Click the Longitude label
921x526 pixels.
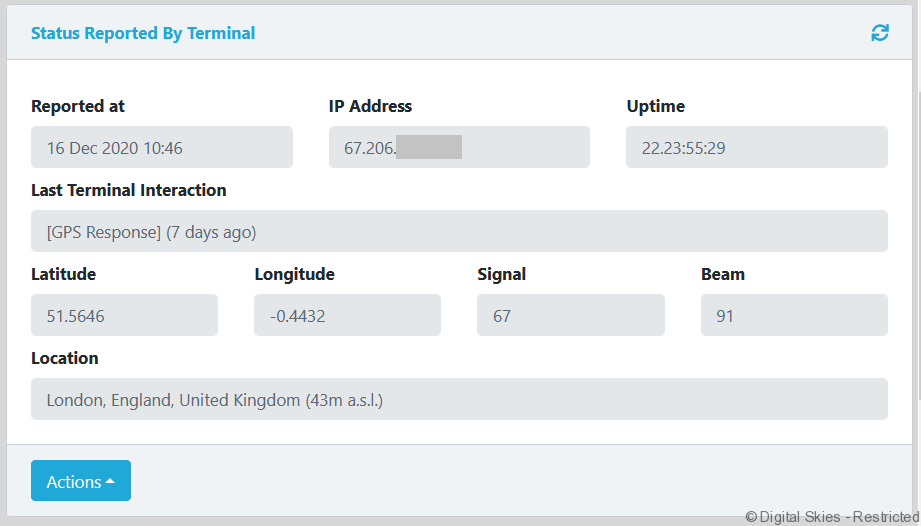pyautogui.click(x=294, y=274)
